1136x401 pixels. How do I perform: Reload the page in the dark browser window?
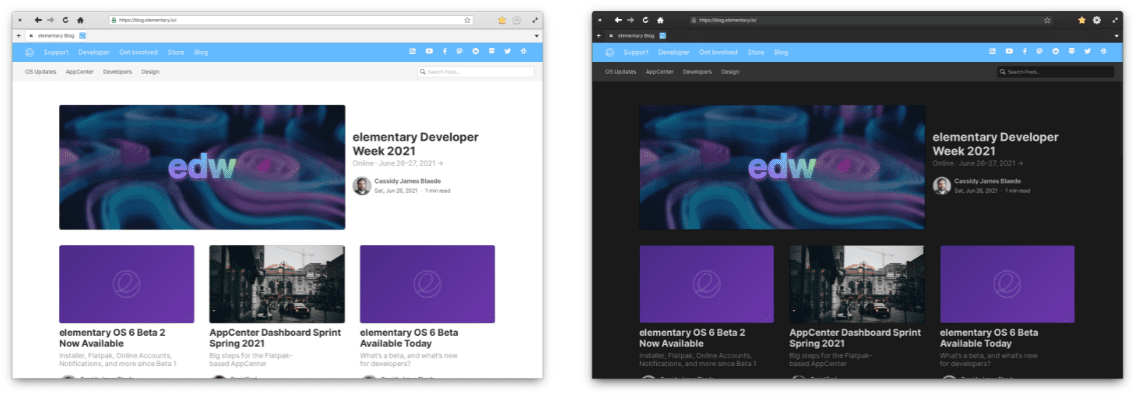pos(646,20)
